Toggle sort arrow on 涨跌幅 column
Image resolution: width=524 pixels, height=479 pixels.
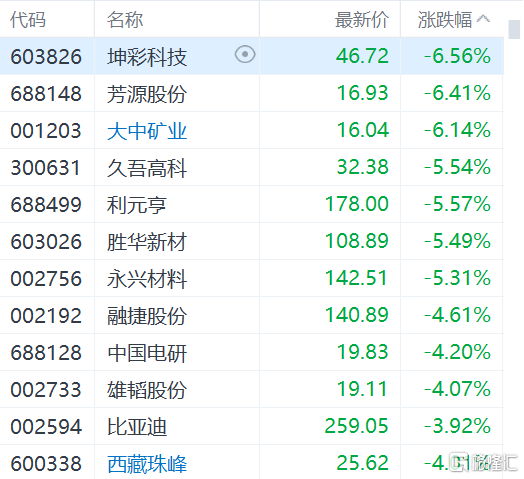click(483, 19)
